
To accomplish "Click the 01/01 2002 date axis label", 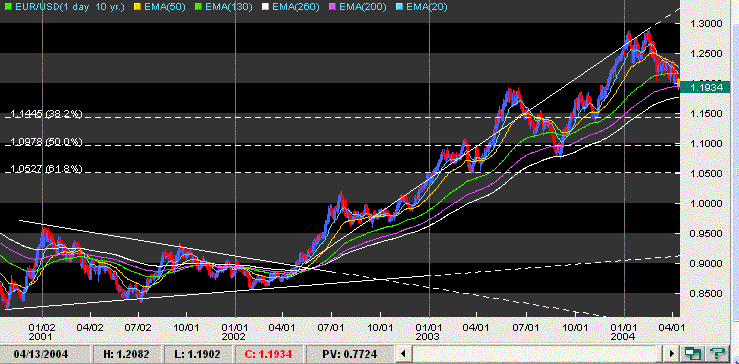I will [235, 332].
